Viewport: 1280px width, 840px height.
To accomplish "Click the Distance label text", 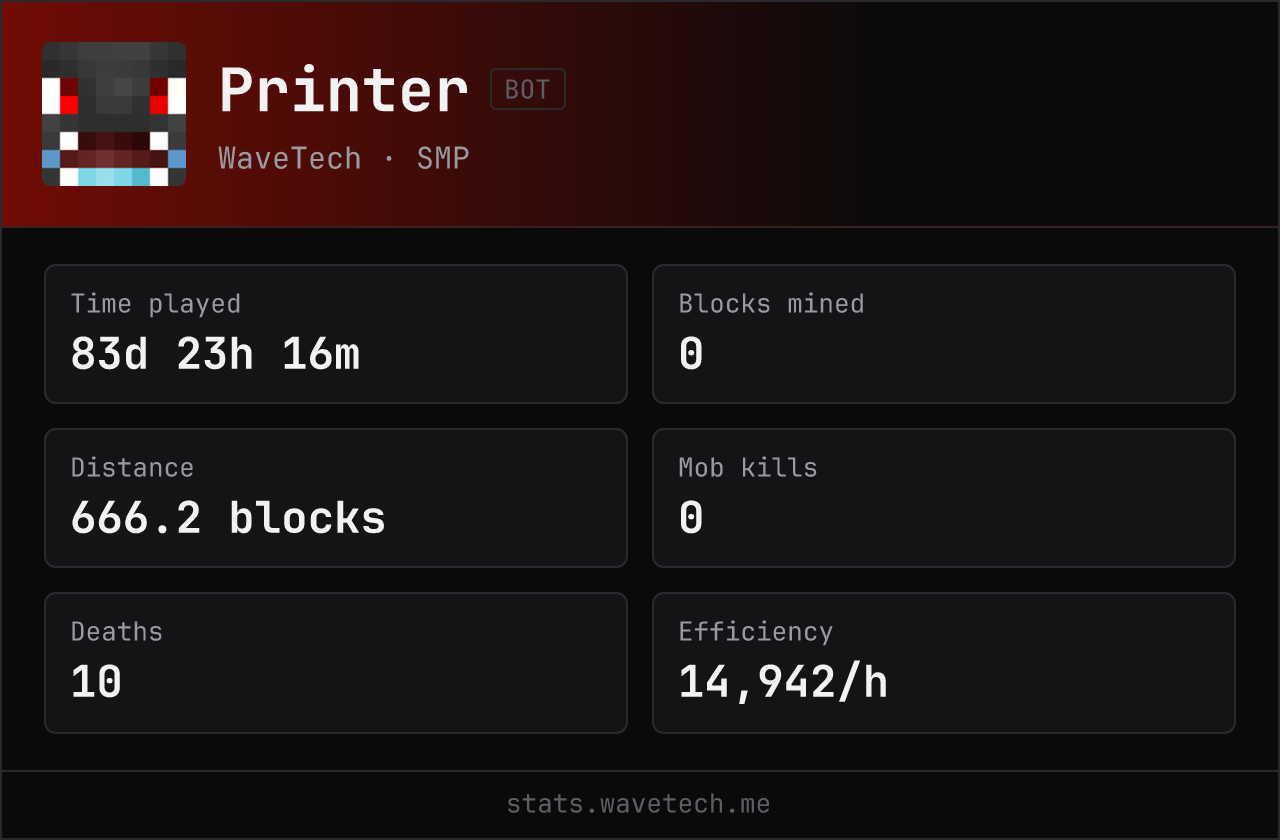I will coord(132,468).
